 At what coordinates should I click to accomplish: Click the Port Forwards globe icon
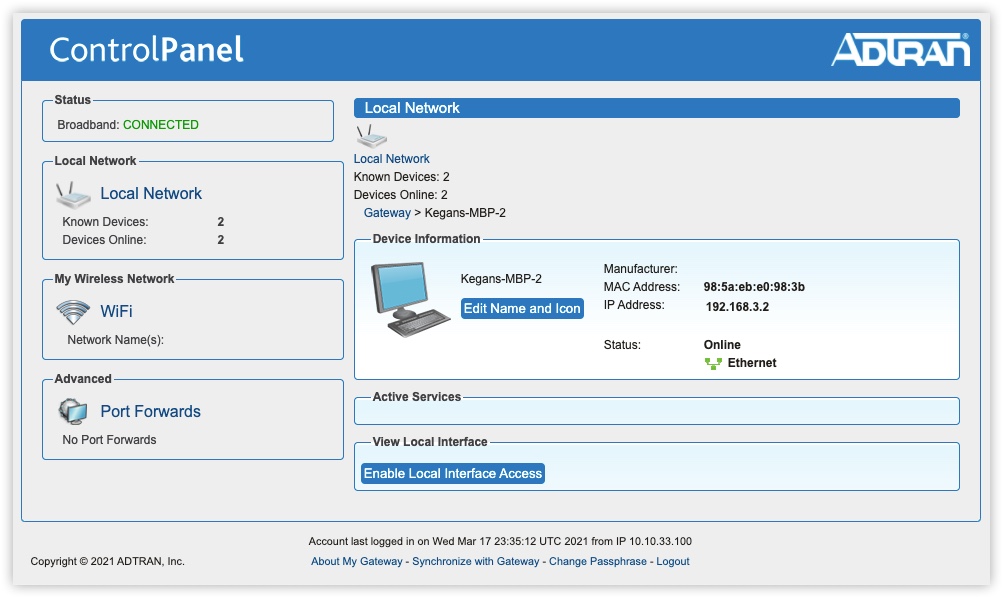pos(73,411)
